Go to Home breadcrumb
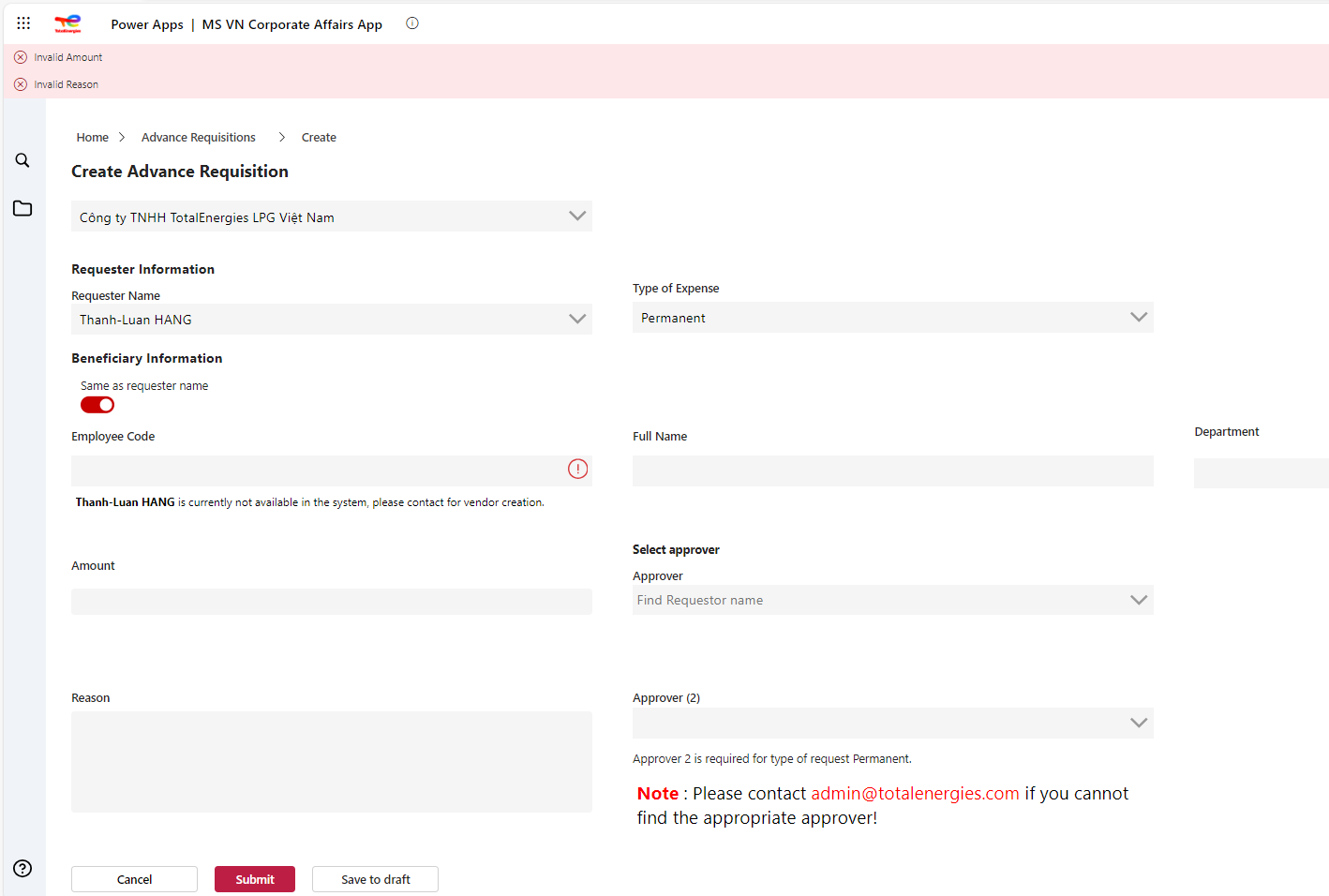Screen dimensions: 1329x896 93,137
